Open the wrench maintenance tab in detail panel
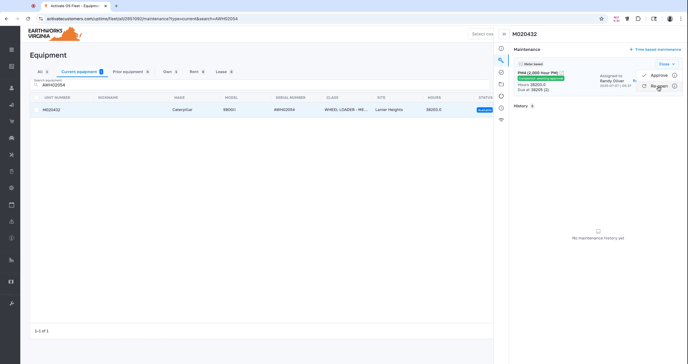Viewport: 688px width, 364px height. tap(501, 61)
